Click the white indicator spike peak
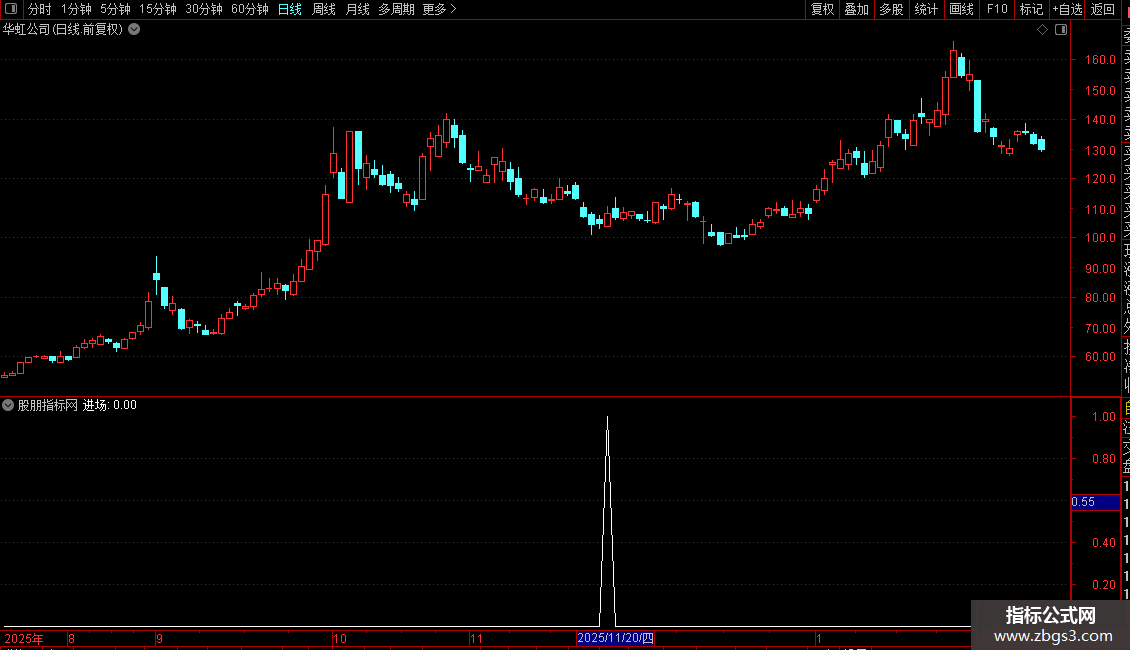Image resolution: width=1130 pixels, height=650 pixels. tap(608, 419)
